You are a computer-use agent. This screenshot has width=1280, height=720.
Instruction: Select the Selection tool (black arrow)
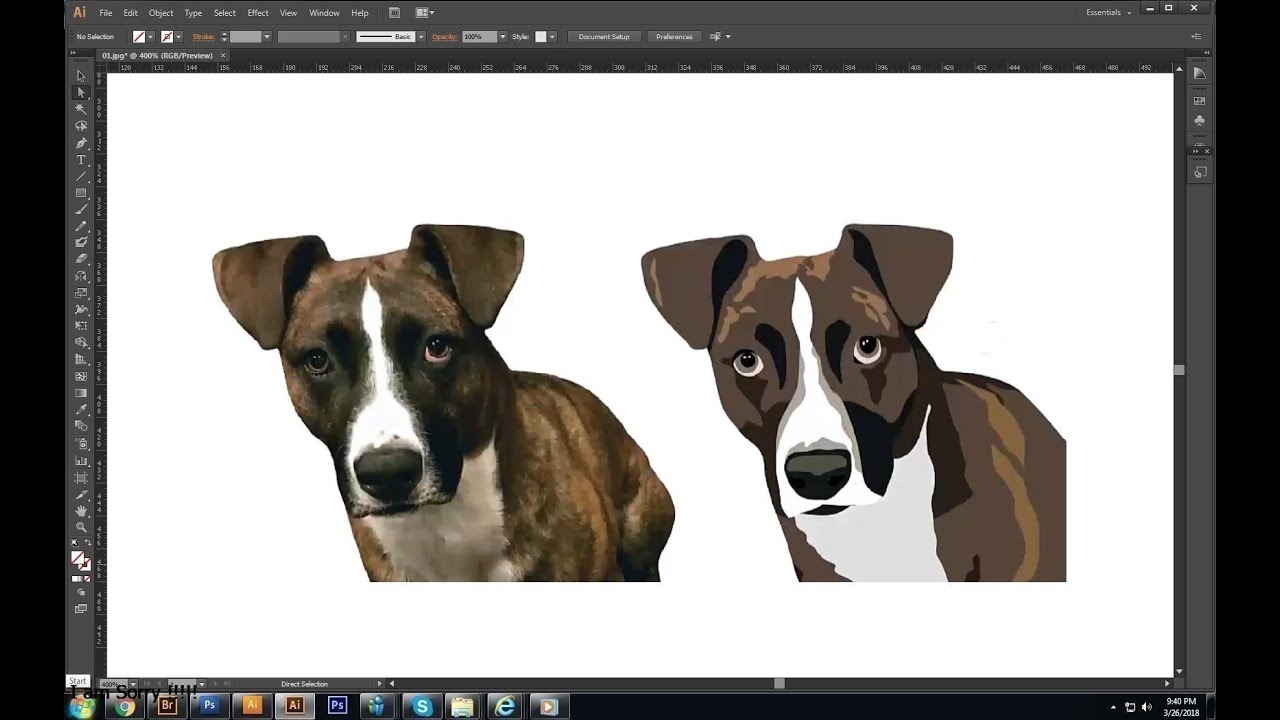tap(81, 76)
